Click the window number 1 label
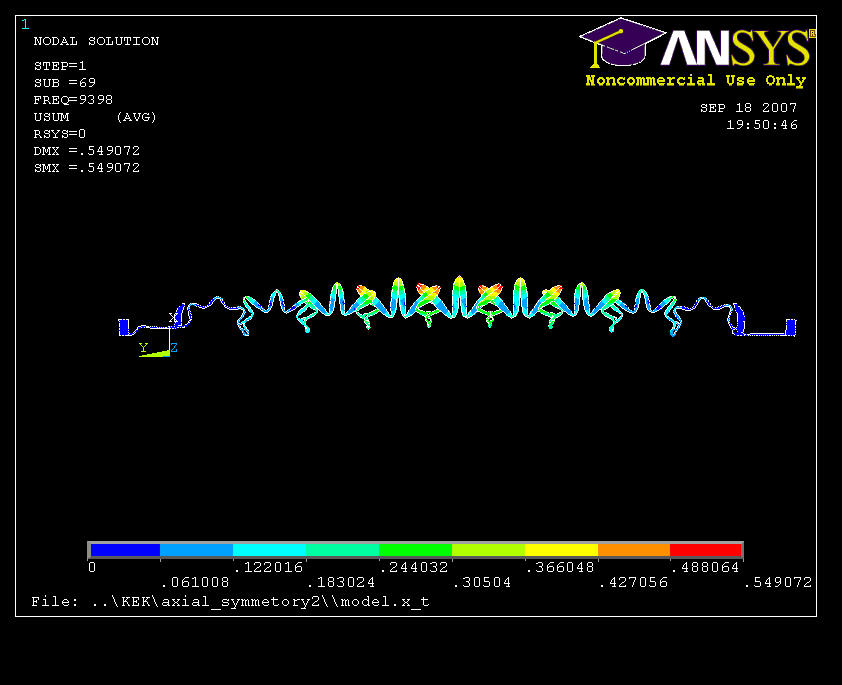This screenshot has height=685, width=842. click(x=25, y=24)
